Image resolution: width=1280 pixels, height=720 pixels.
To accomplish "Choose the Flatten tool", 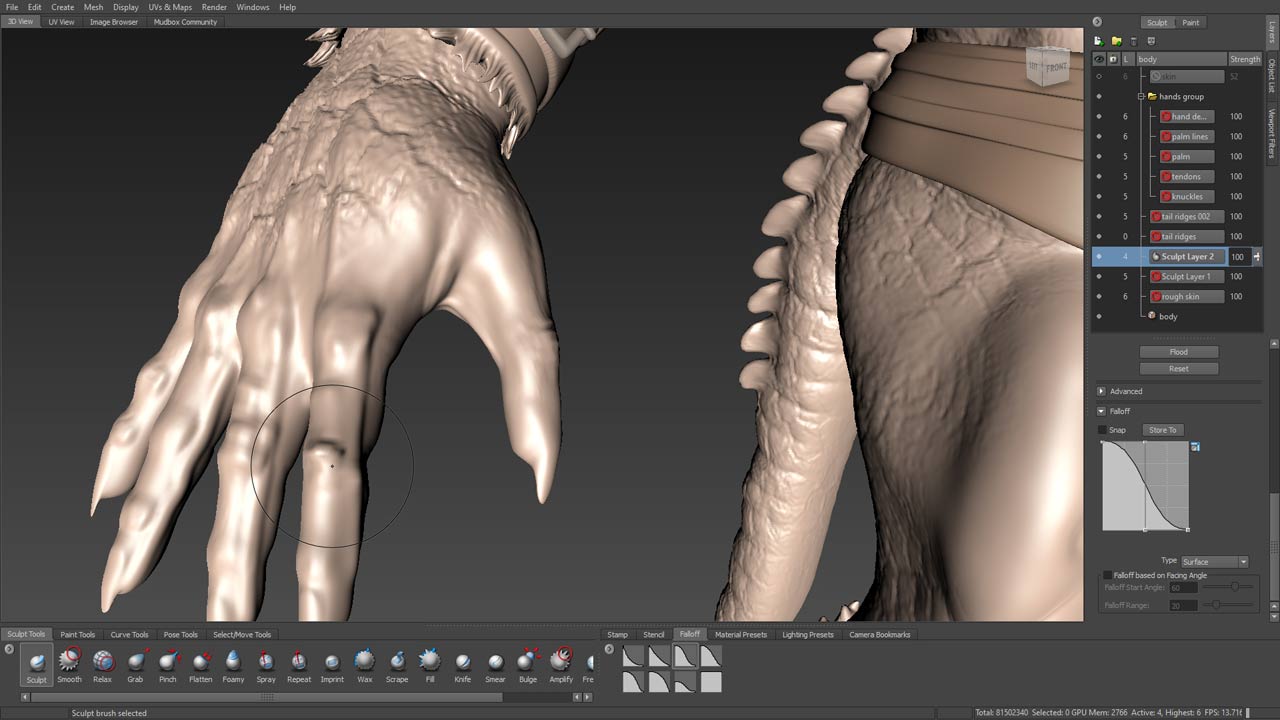I will (200, 661).
